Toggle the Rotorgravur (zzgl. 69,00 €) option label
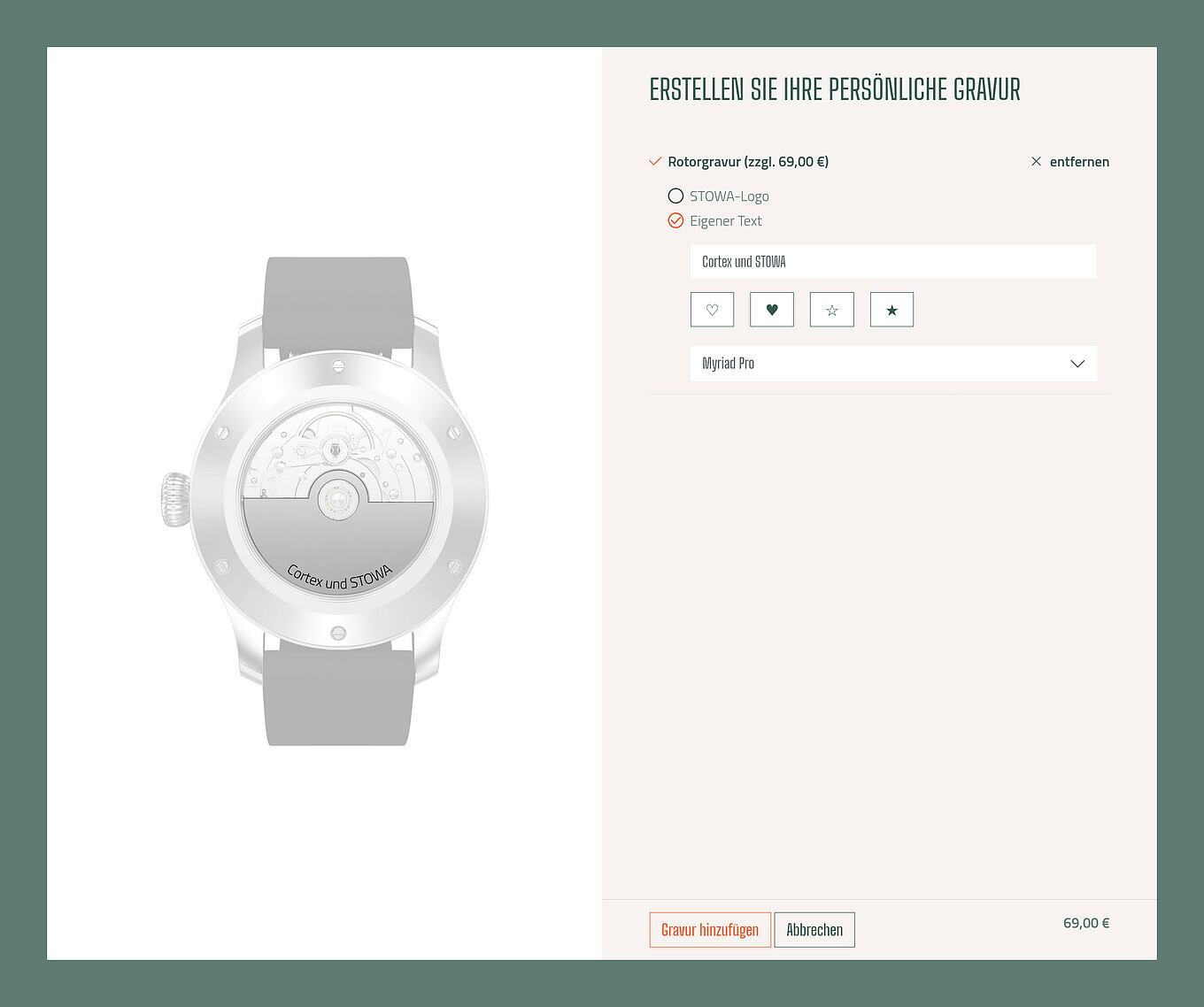The height and width of the screenshot is (1007, 1204). (x=748, y=161)
